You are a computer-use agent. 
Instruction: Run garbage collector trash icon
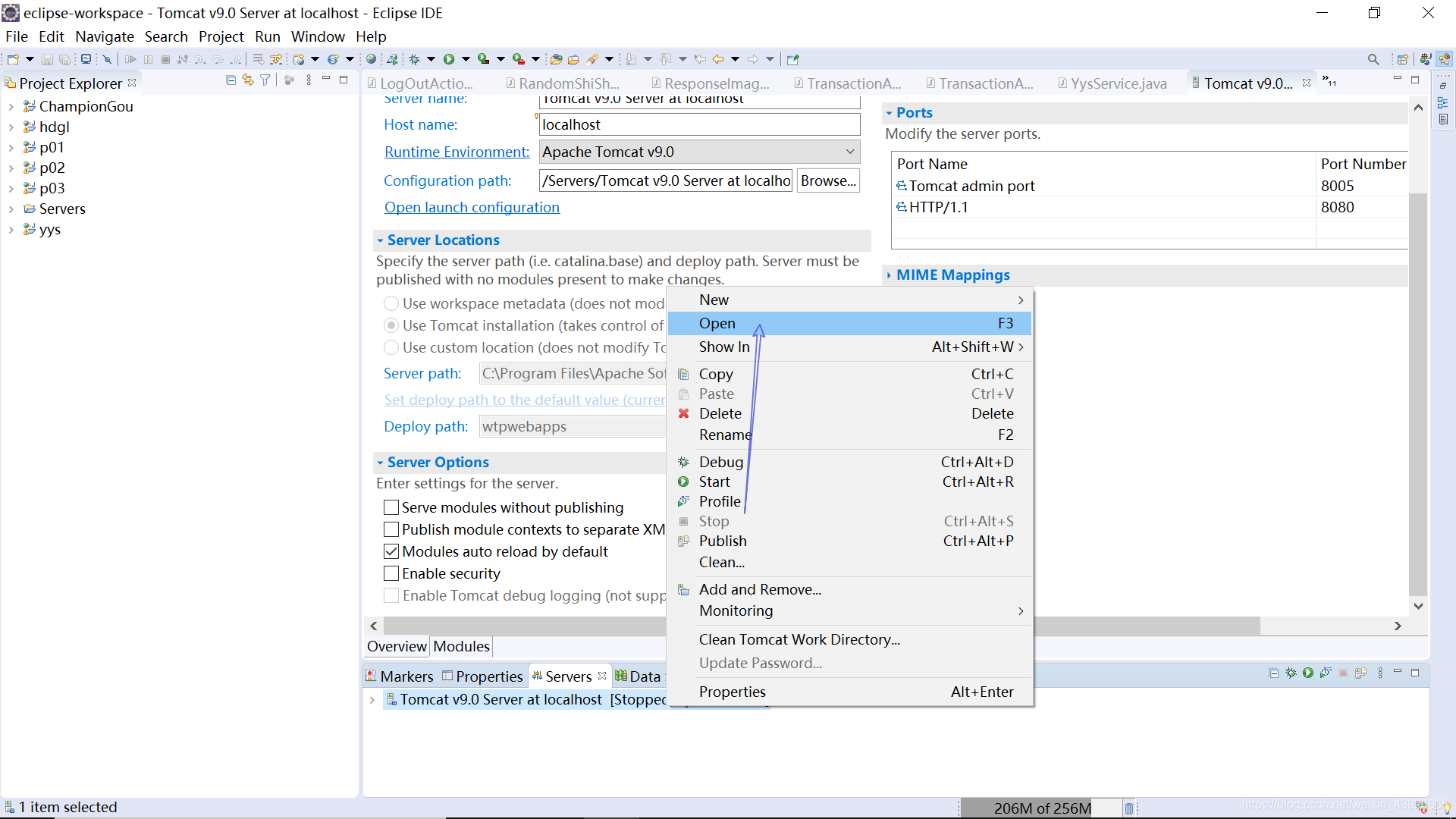coord(1128,808)
